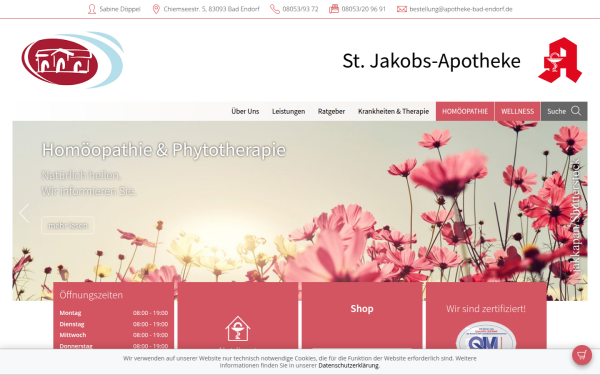Image resolution: width=600 pixels, height=375 pixels.
Task: Click the fax machine icon
Action: [334, 9]
